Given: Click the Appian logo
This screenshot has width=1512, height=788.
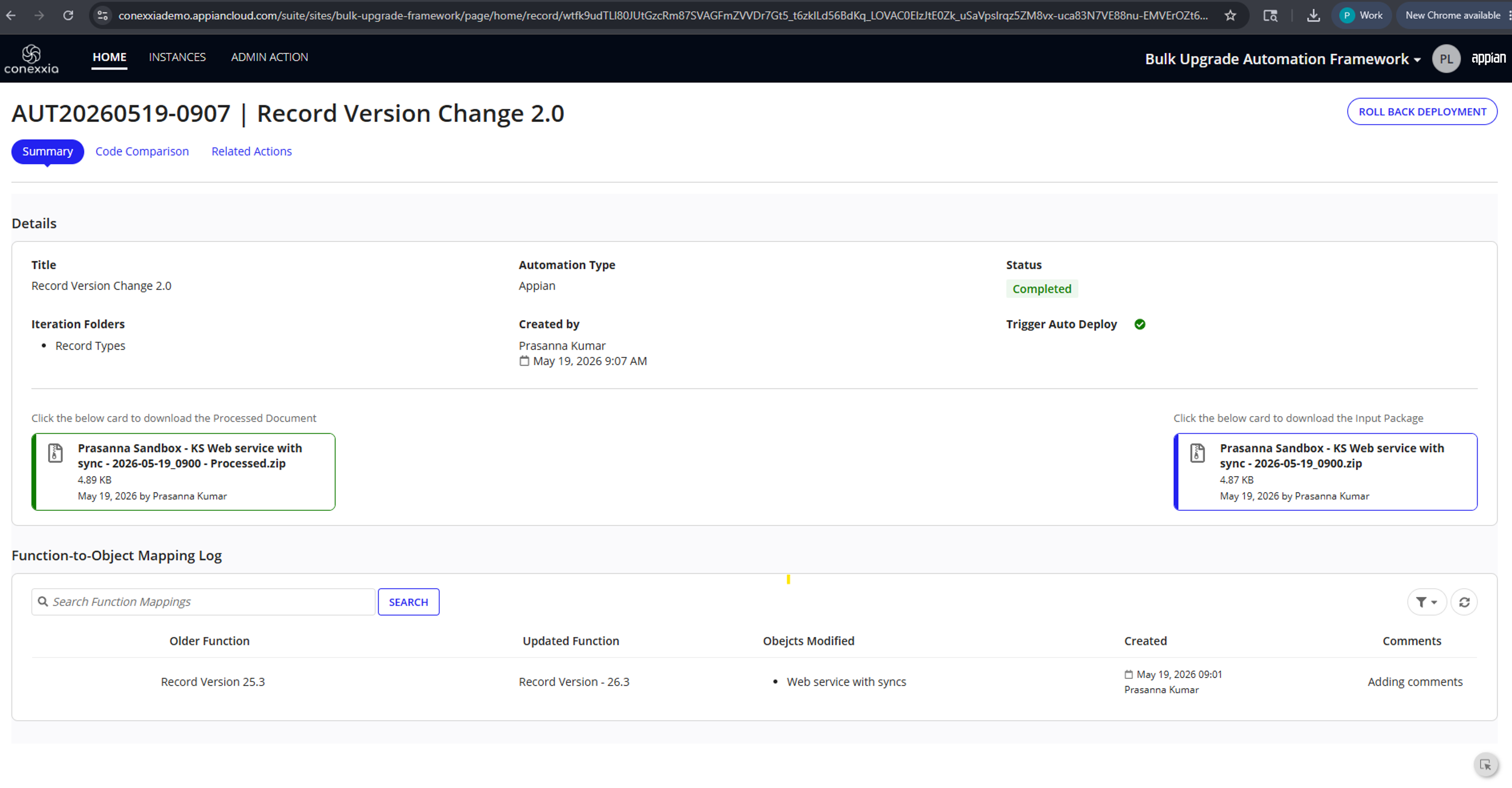Looking at the screenshot, I should pos(1488,57).
